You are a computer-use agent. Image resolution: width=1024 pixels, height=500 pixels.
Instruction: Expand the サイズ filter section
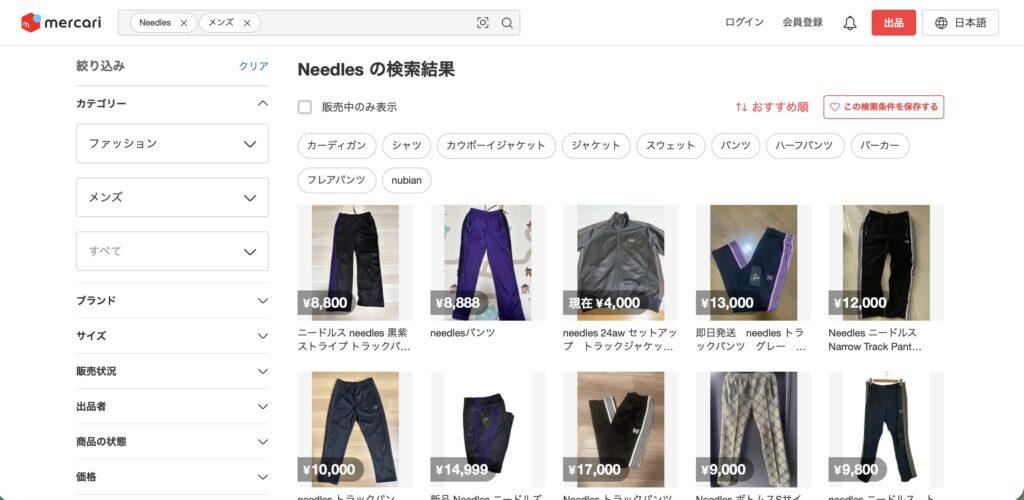172,336
